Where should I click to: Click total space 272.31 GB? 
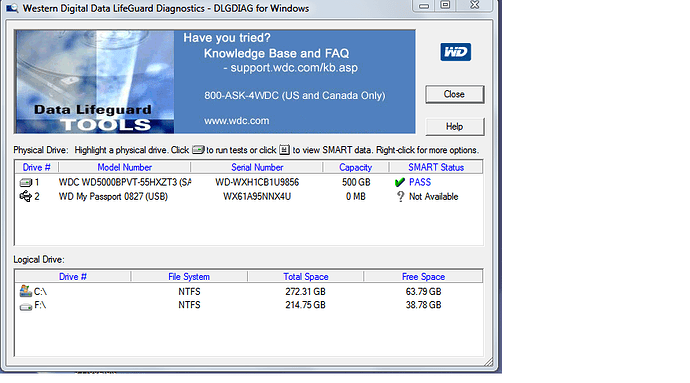point(305,291)
